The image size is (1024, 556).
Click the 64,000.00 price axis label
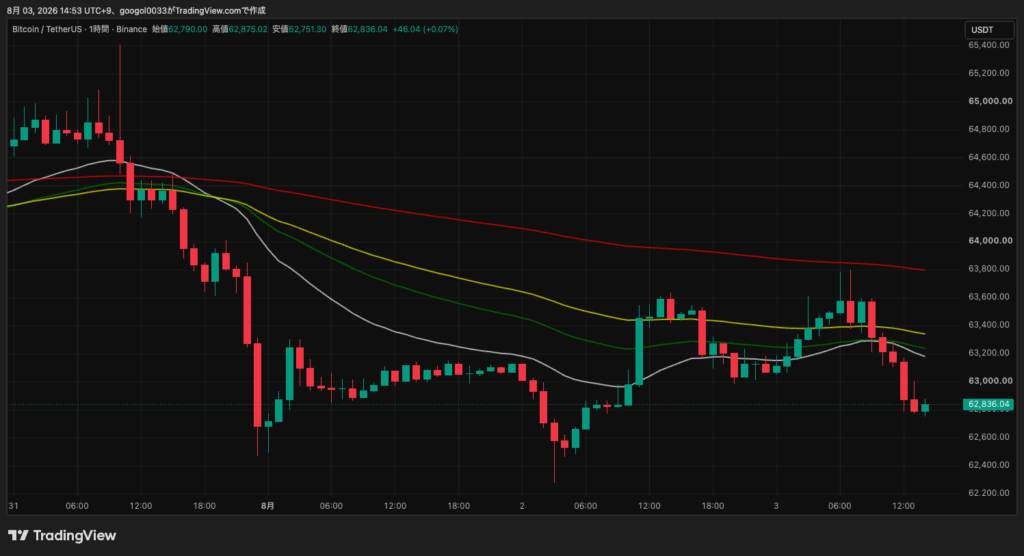[990, 241]
